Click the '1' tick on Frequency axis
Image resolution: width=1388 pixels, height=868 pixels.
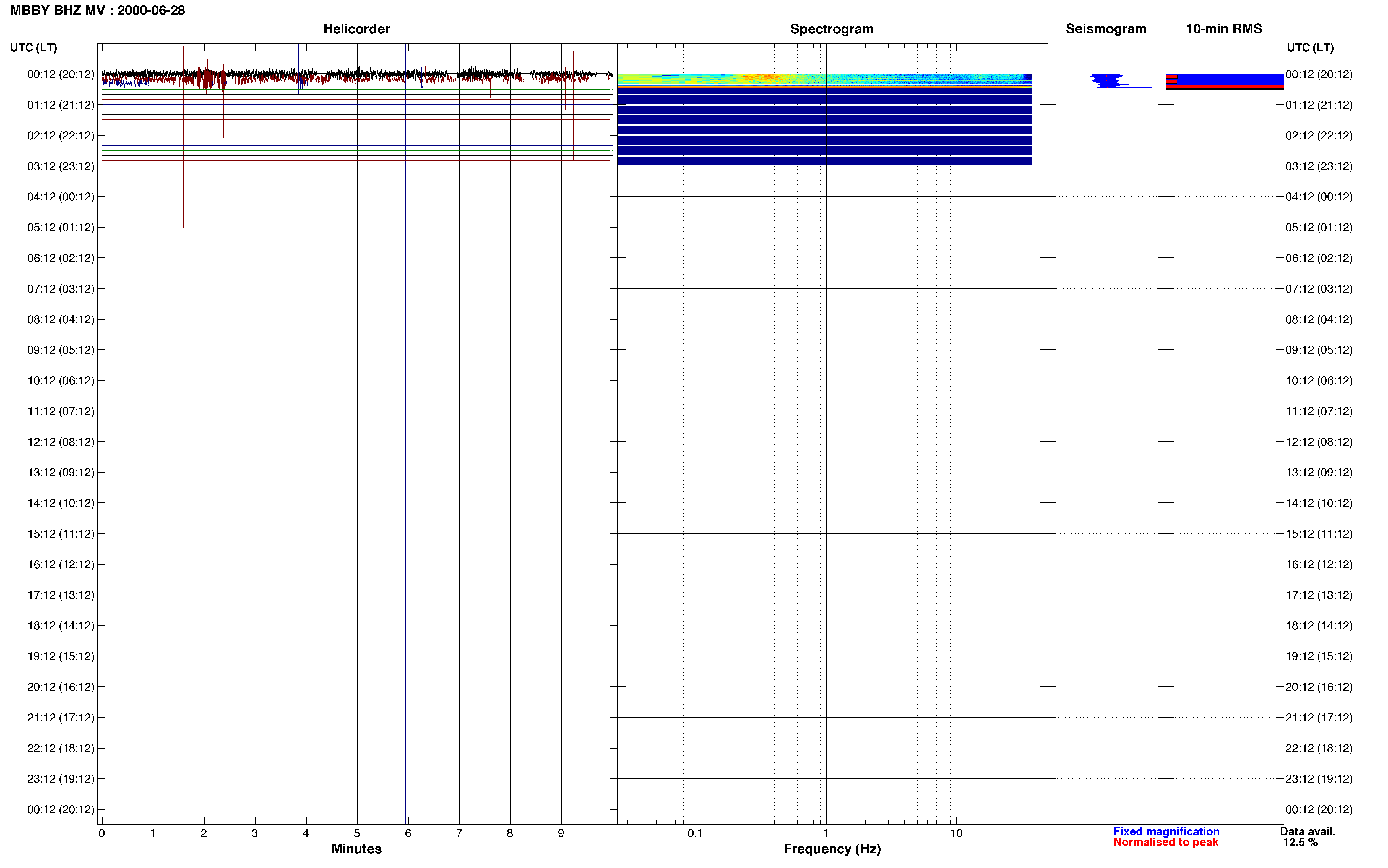click(x=826, y=833)
